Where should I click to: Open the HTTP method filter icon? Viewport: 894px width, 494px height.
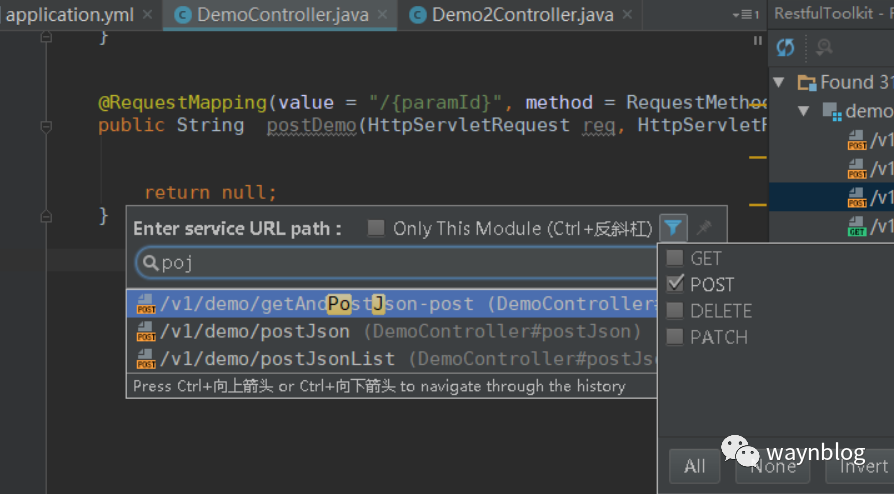675,228
